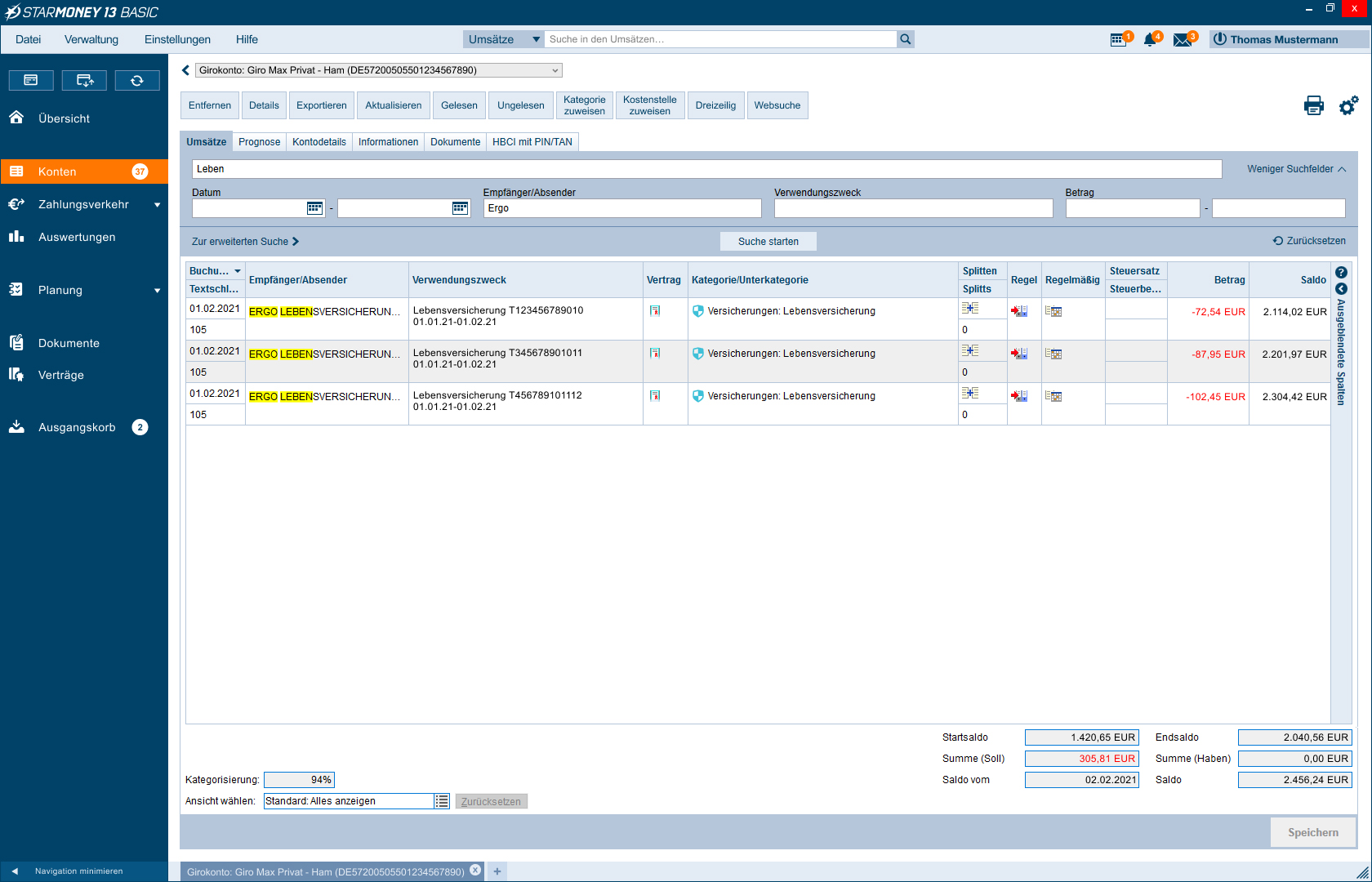Go to Zur erweiterten Suche
1372x882 pixels.
(245, 242)
